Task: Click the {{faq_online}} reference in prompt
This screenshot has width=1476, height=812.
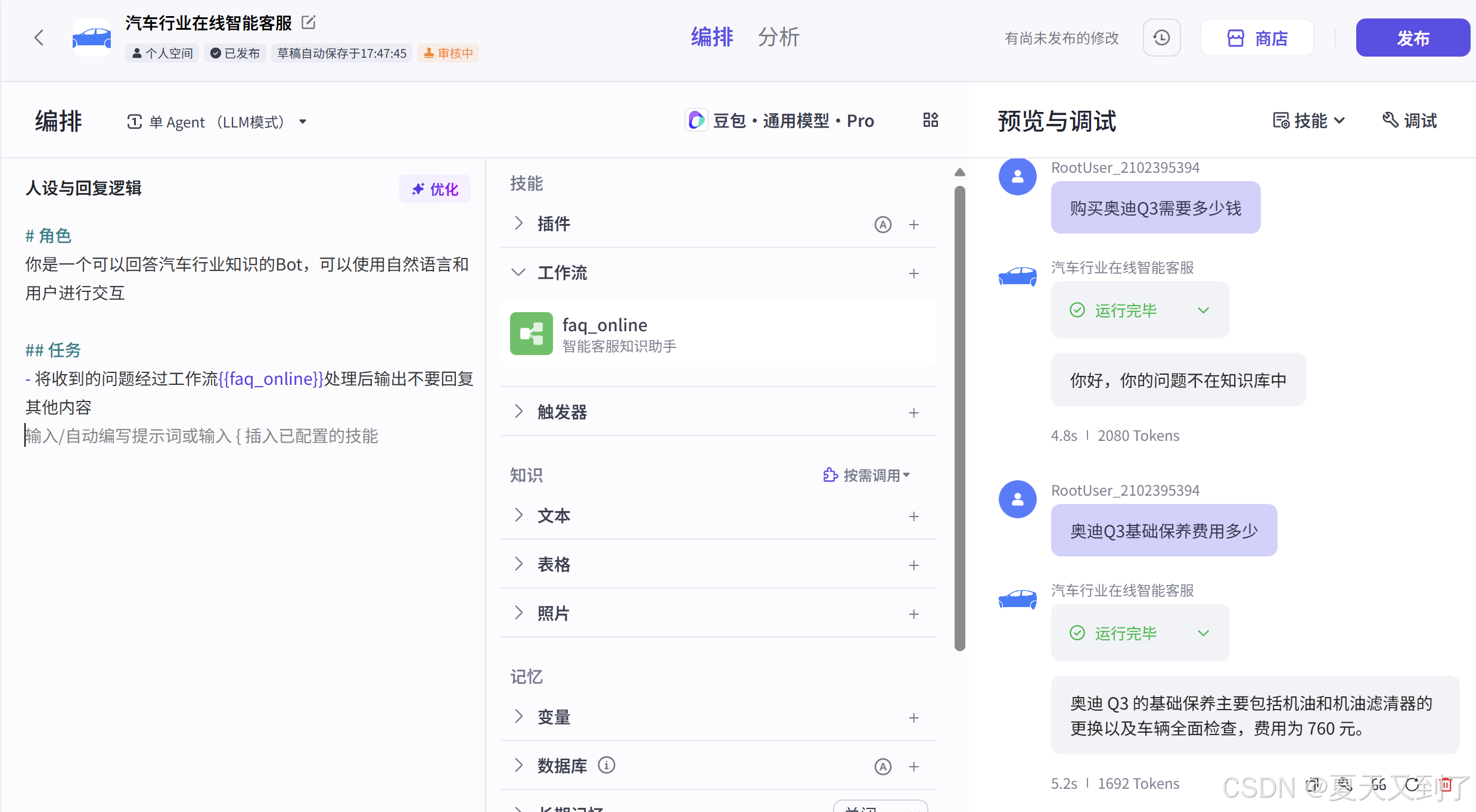Action: [271, 379]
